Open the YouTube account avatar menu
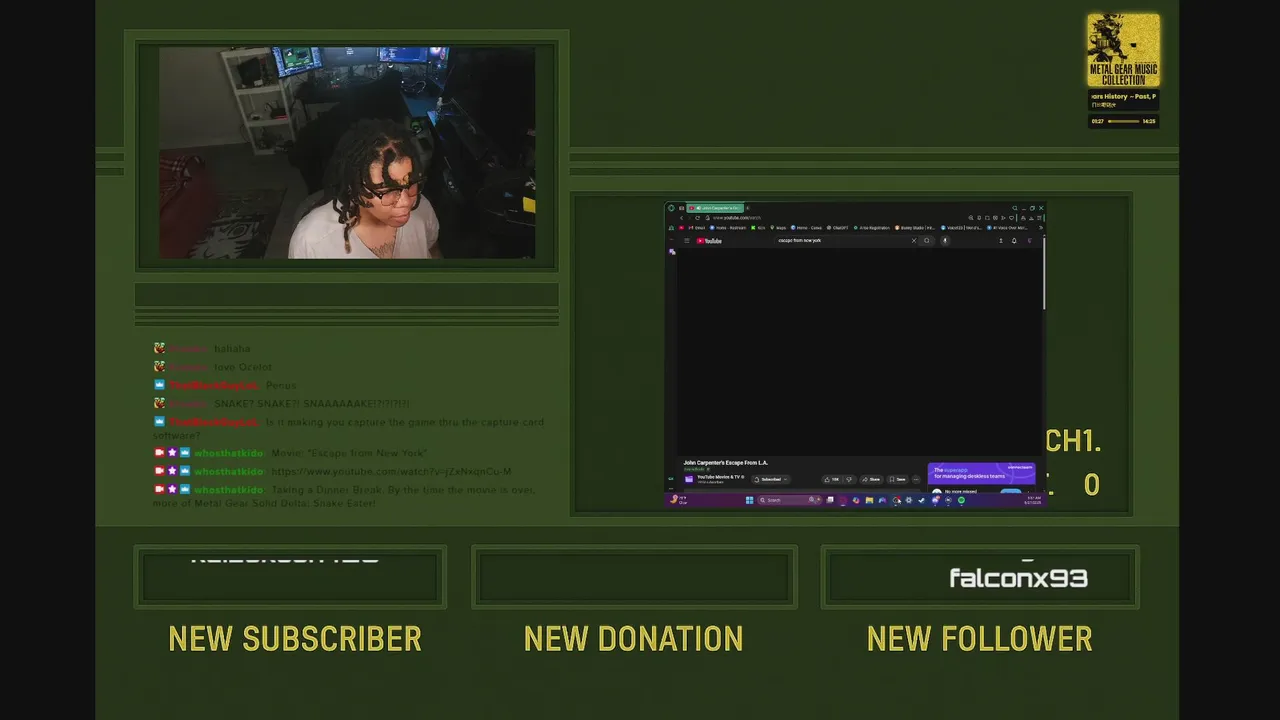 tap(1029, 240)
